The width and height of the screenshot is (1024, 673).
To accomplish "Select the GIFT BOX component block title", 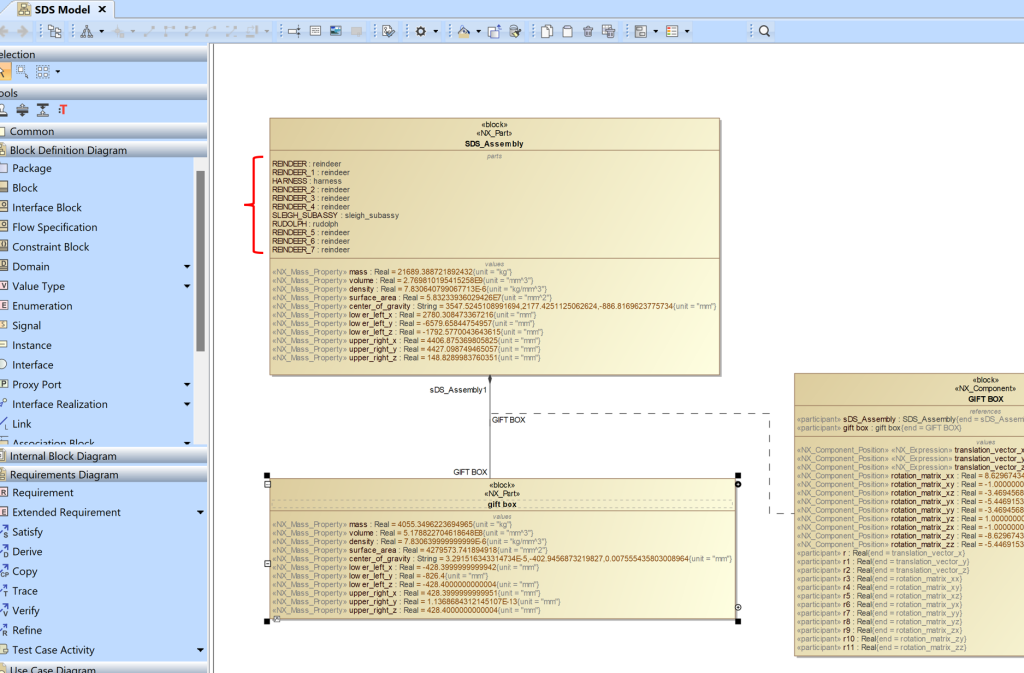I will click(985, 399).
